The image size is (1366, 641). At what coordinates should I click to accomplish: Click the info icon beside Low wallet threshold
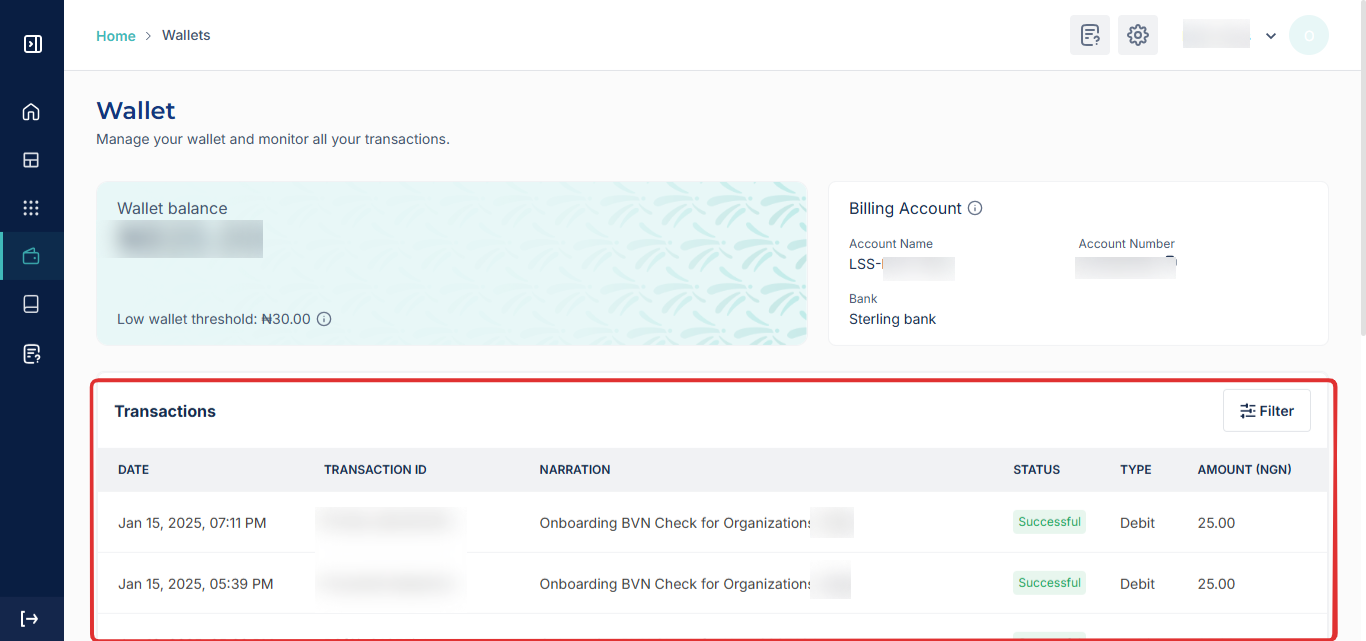click(324, 319)
